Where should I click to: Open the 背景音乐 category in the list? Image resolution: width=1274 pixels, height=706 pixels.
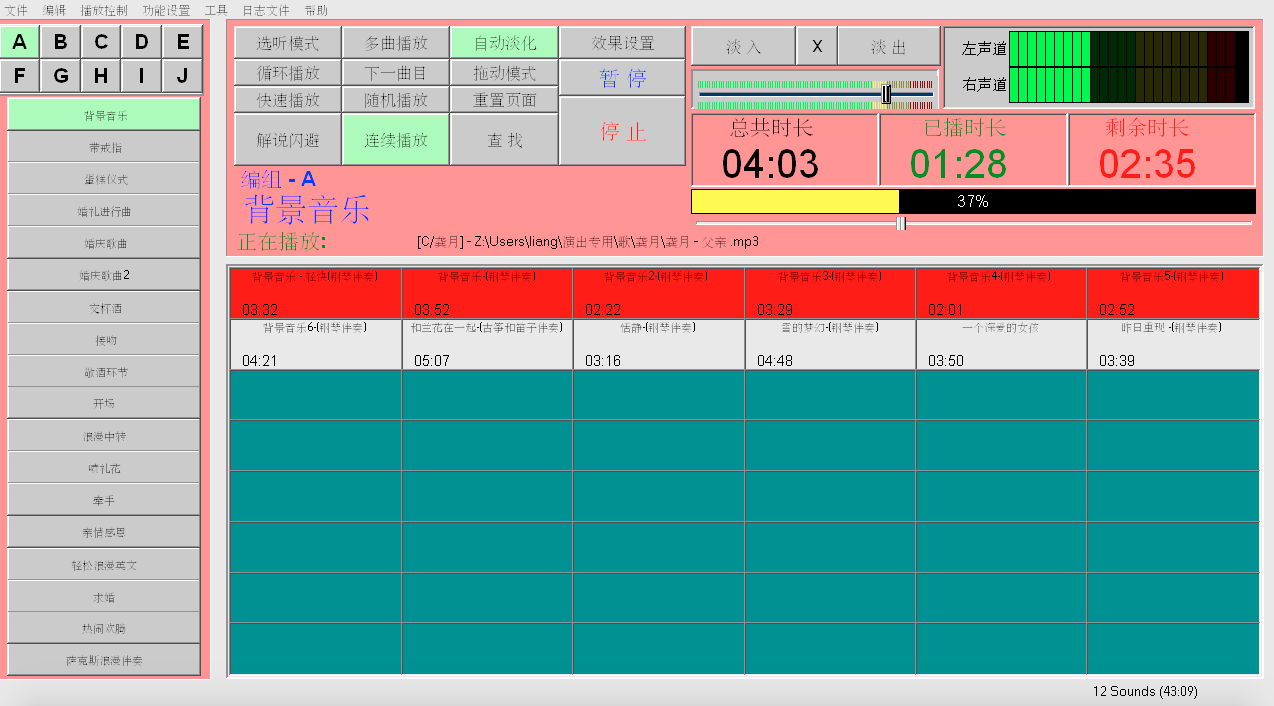[104, 115]
